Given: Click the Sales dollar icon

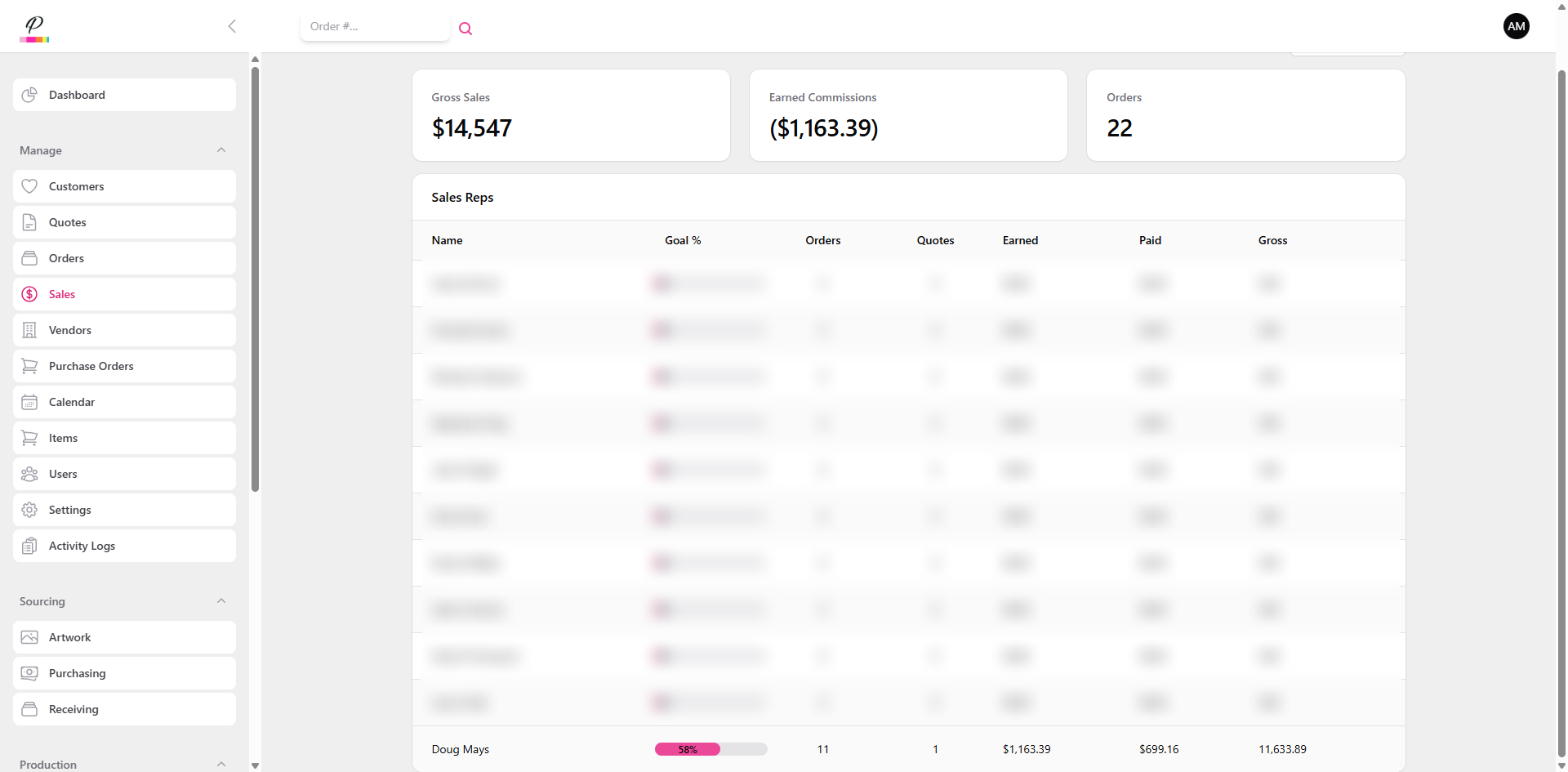Looking at the screenshot, I should click(x=29, y=294).
